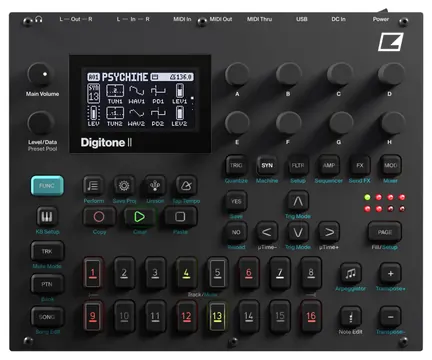Toggle trig key 10

point(124,316)
